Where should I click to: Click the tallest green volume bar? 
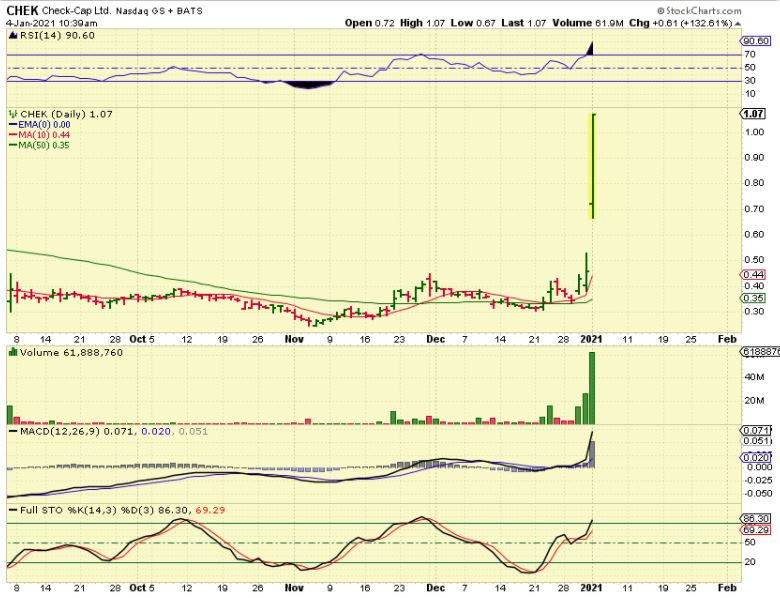[592, 387]
